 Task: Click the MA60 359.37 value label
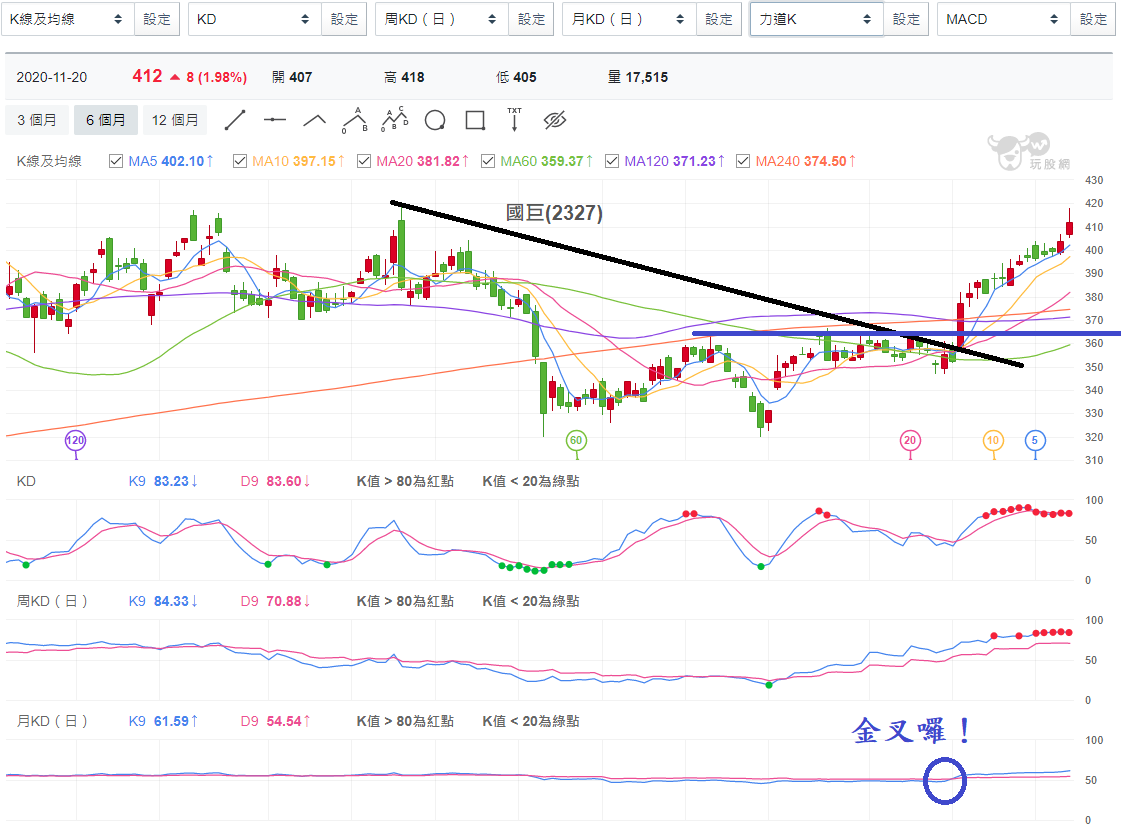tap(547, 161)
